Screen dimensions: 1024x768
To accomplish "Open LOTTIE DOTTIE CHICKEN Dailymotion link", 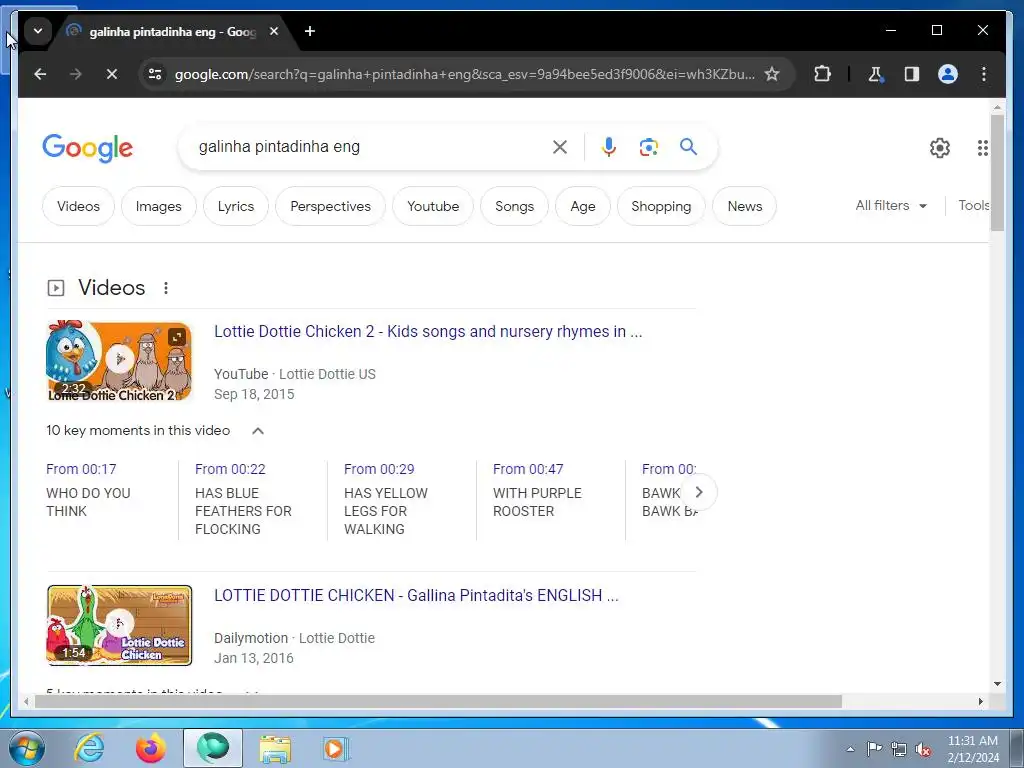I will click(416, 596).
